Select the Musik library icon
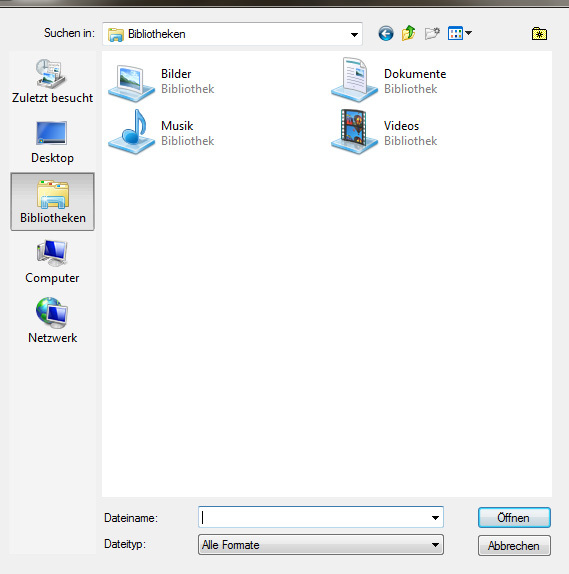The width and height of the screenshot is (569, 574). [131, 132]
